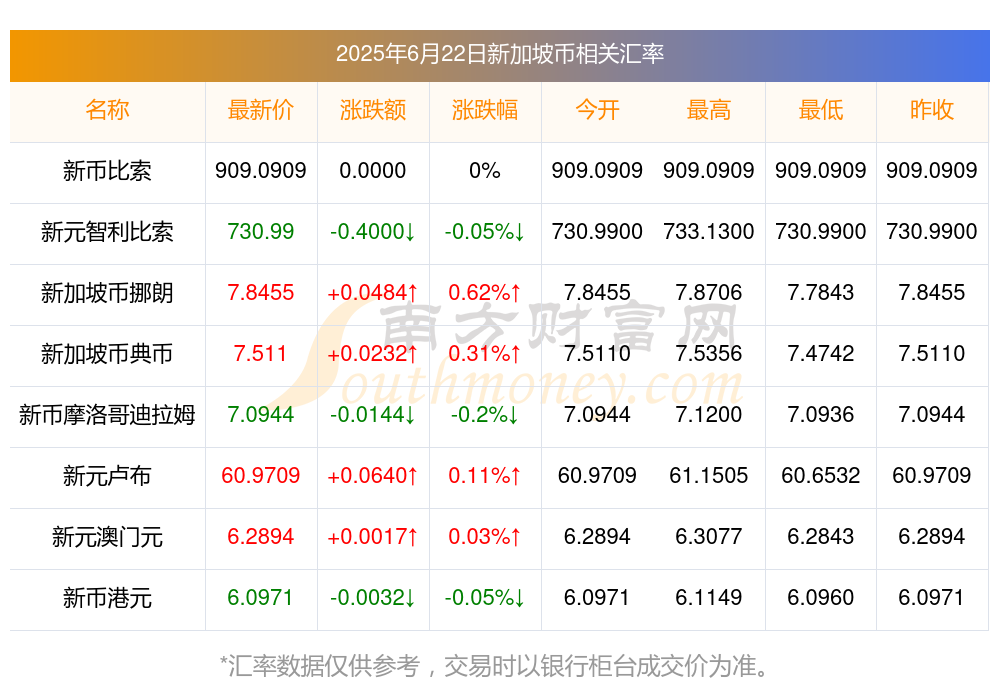
Task: Select the high value 7.5356
Action: [709, 353]
